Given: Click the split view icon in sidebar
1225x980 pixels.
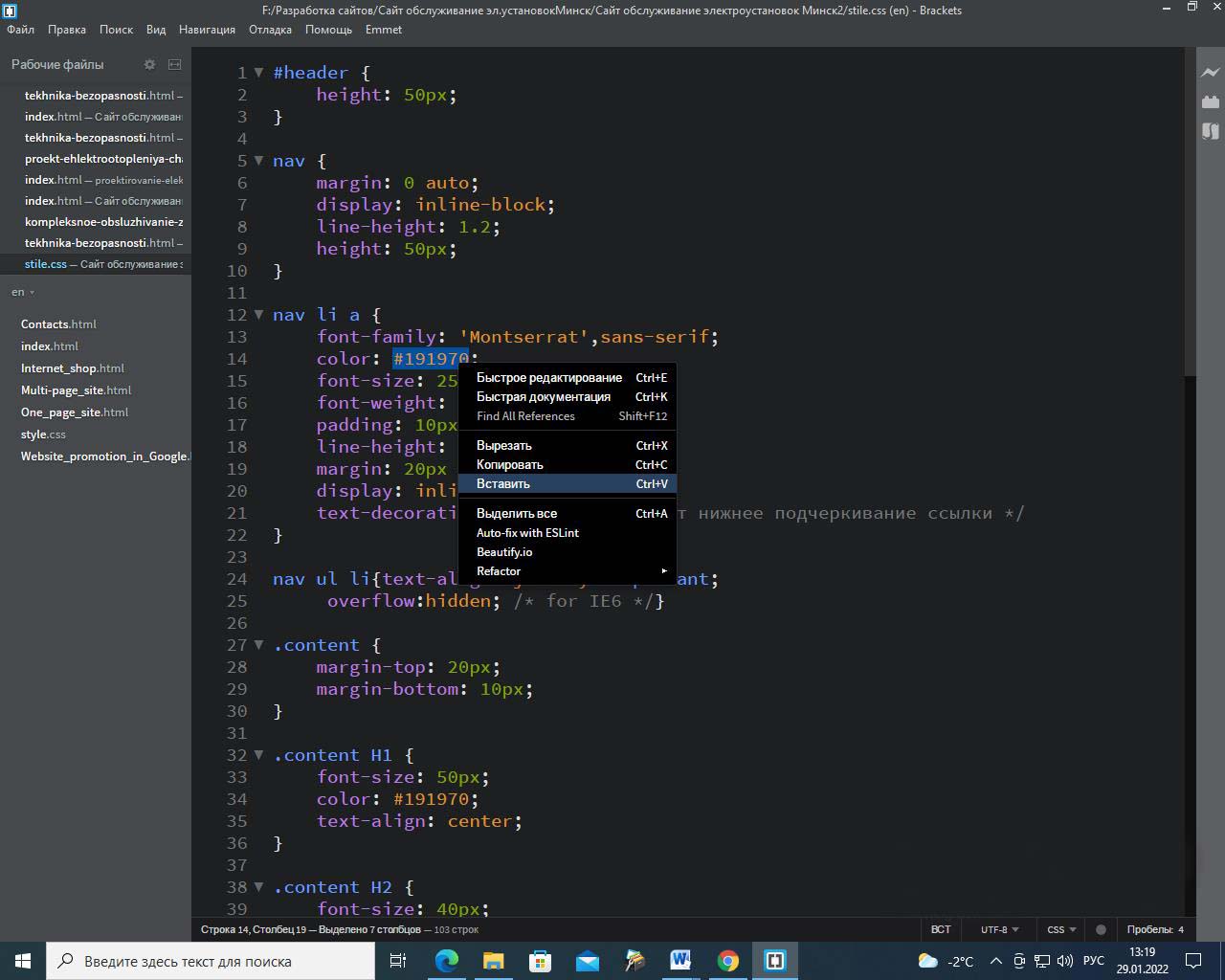Looking at the screenshot, I should [174, 64].
